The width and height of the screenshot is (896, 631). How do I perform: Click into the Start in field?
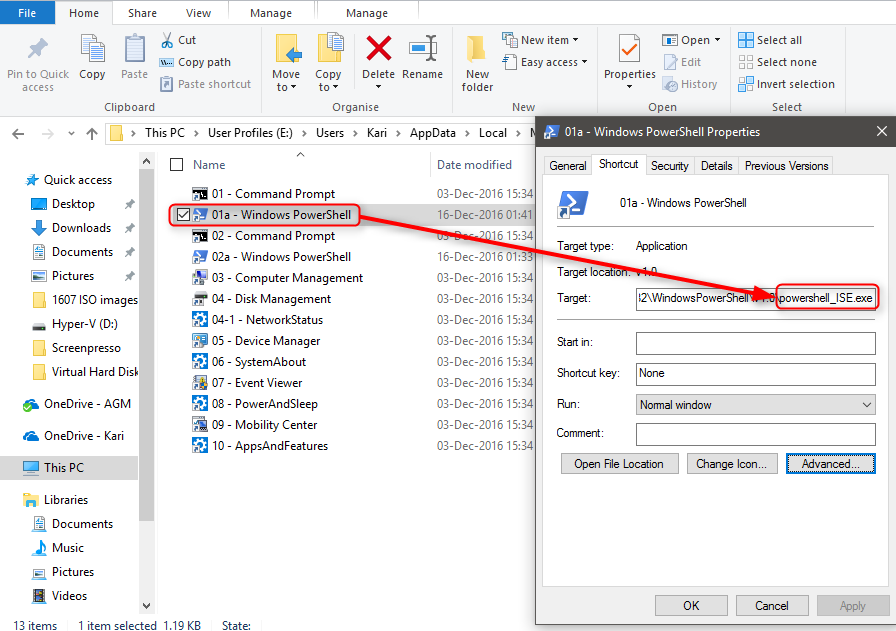(755, 343)
